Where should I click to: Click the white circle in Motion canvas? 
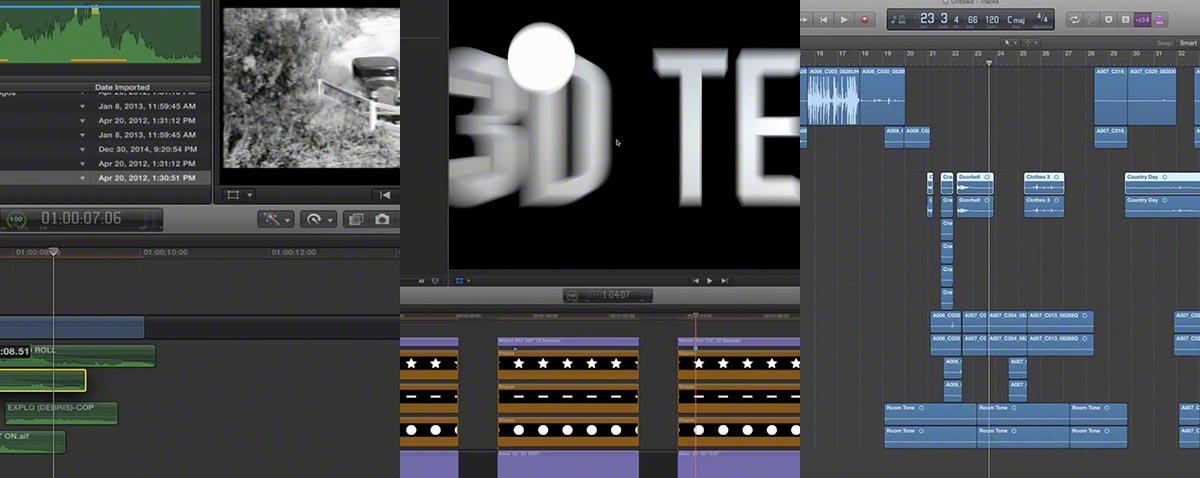pos(541,56)
